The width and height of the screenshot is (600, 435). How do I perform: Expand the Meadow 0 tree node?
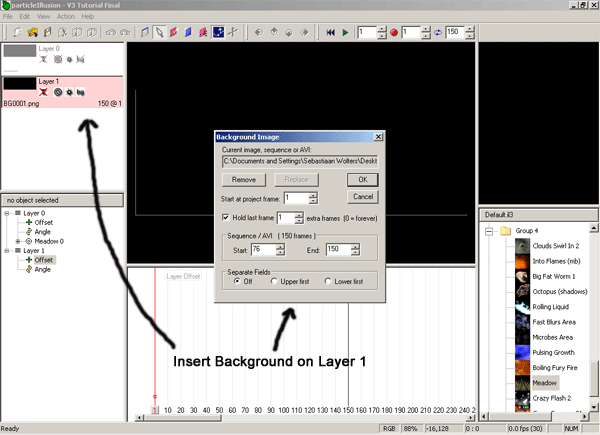(19, 241)
